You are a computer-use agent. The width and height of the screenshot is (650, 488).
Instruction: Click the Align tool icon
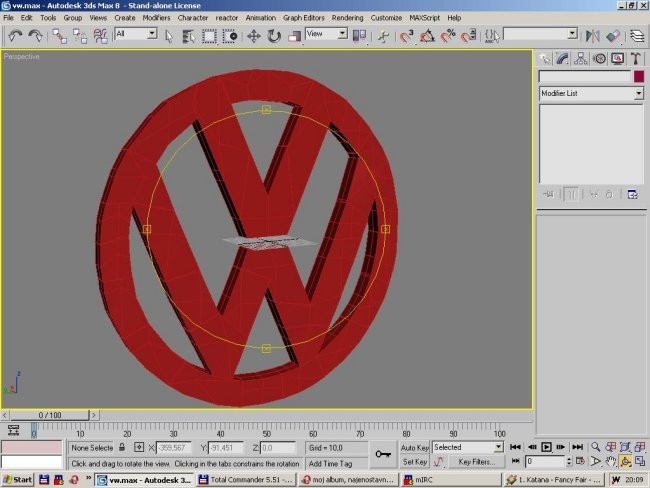(613, 36)
